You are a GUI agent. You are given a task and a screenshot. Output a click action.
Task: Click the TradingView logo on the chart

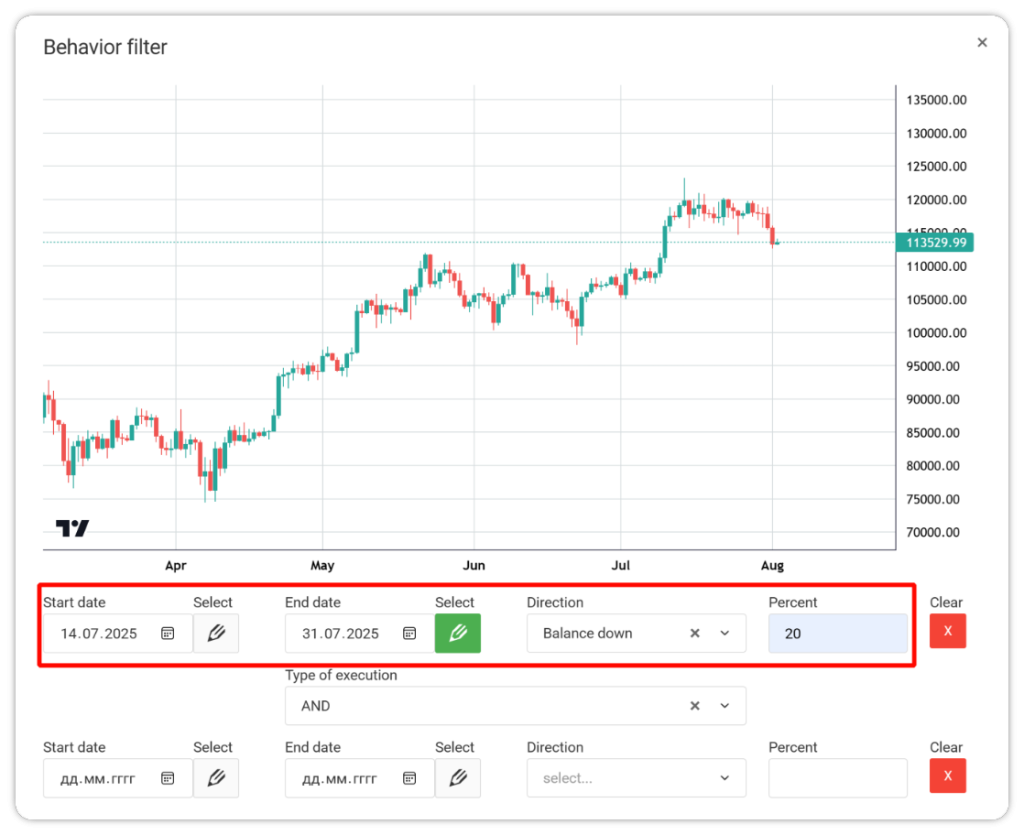(x=72, y=528)
